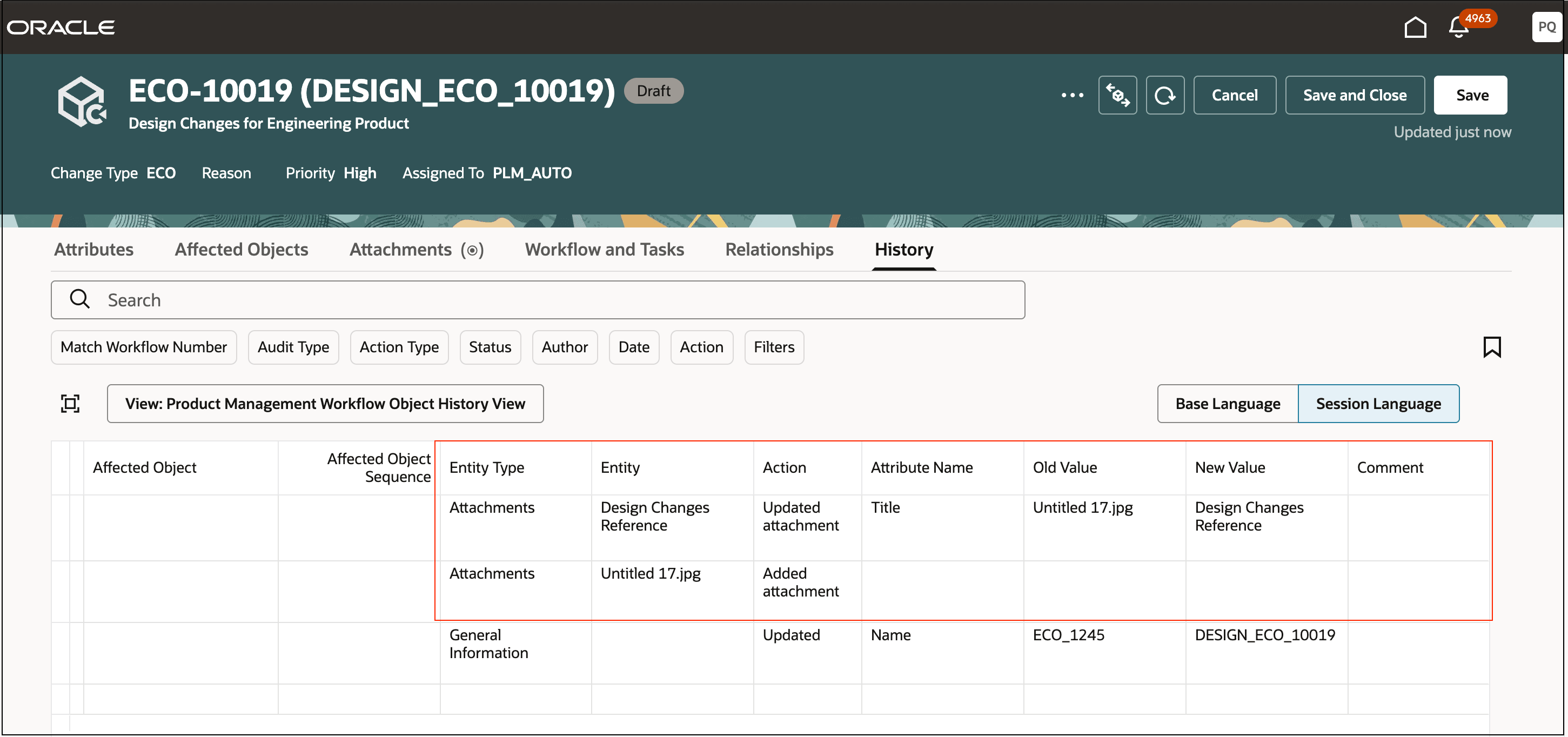1568x737 pixels.
Task: Open the Action filter chip
Action: 701,347
